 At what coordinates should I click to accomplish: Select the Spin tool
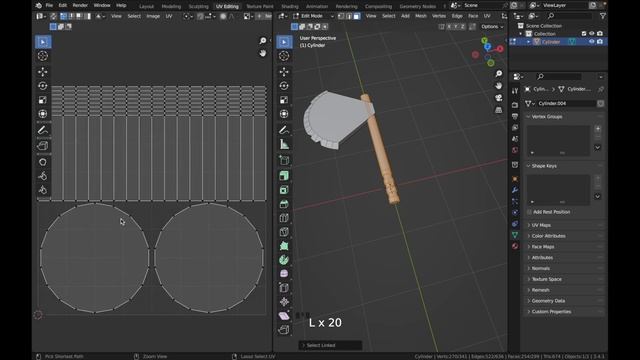pos(284,260)
